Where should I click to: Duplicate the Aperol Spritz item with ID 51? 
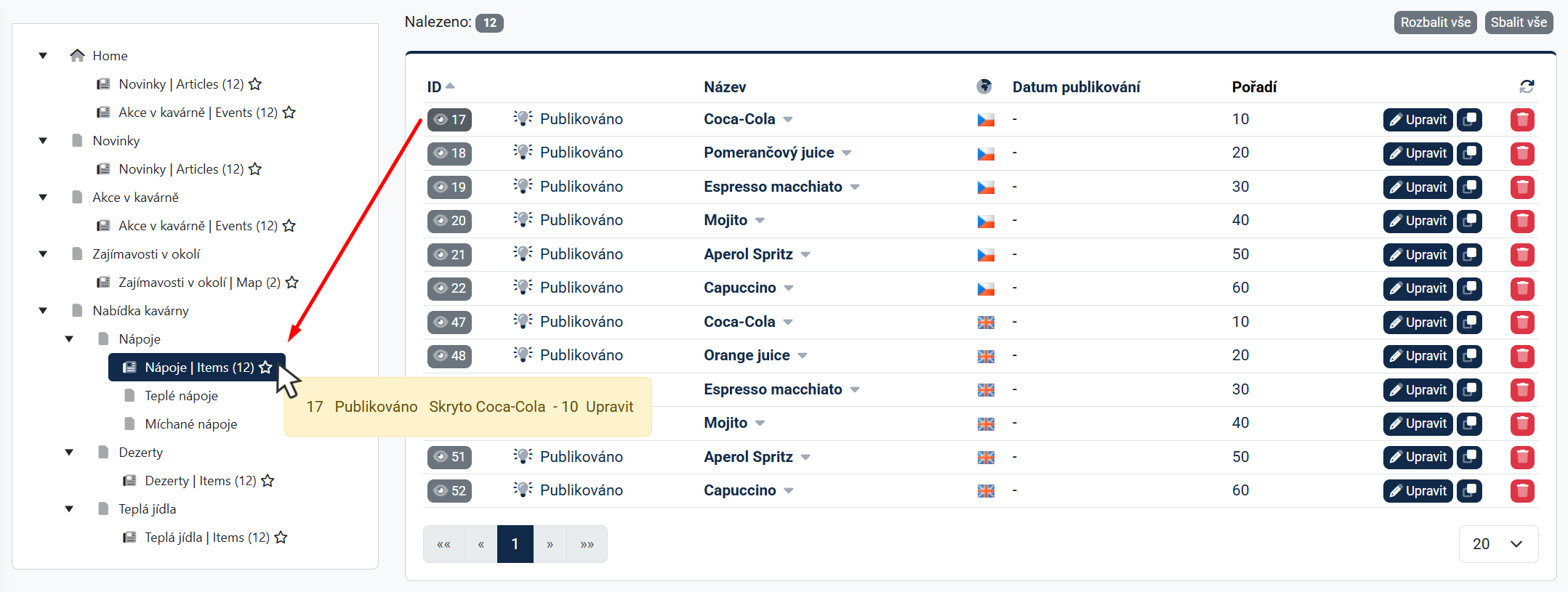(1469, 458)
